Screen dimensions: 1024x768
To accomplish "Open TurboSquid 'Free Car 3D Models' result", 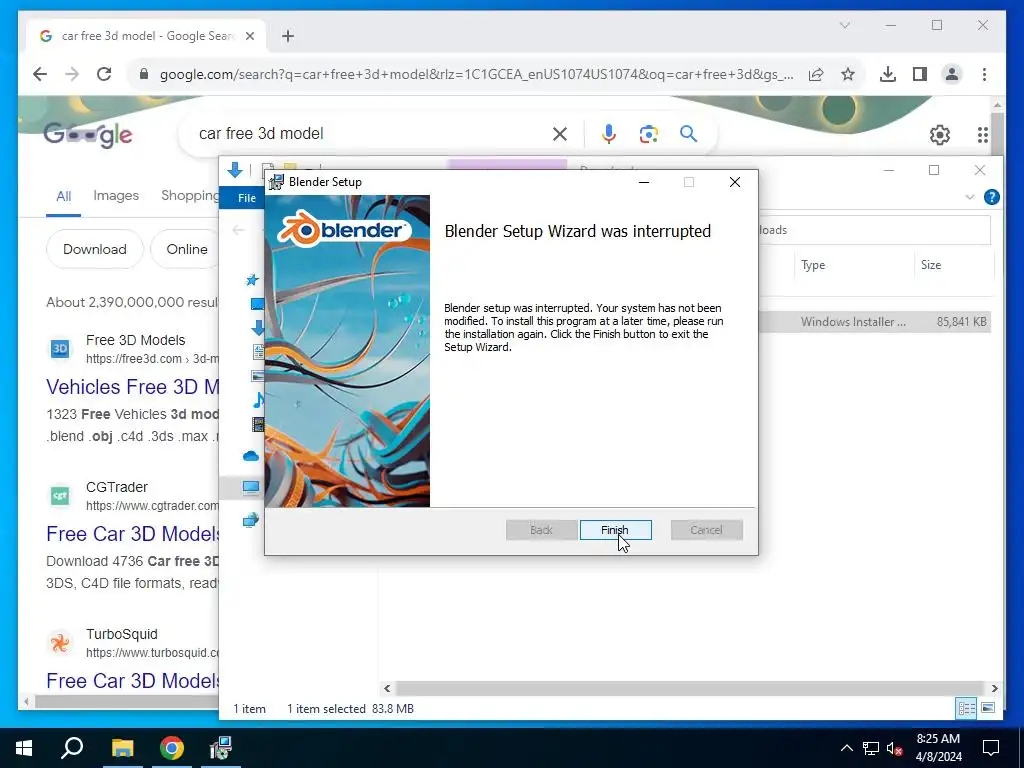I will coord(133,680).
